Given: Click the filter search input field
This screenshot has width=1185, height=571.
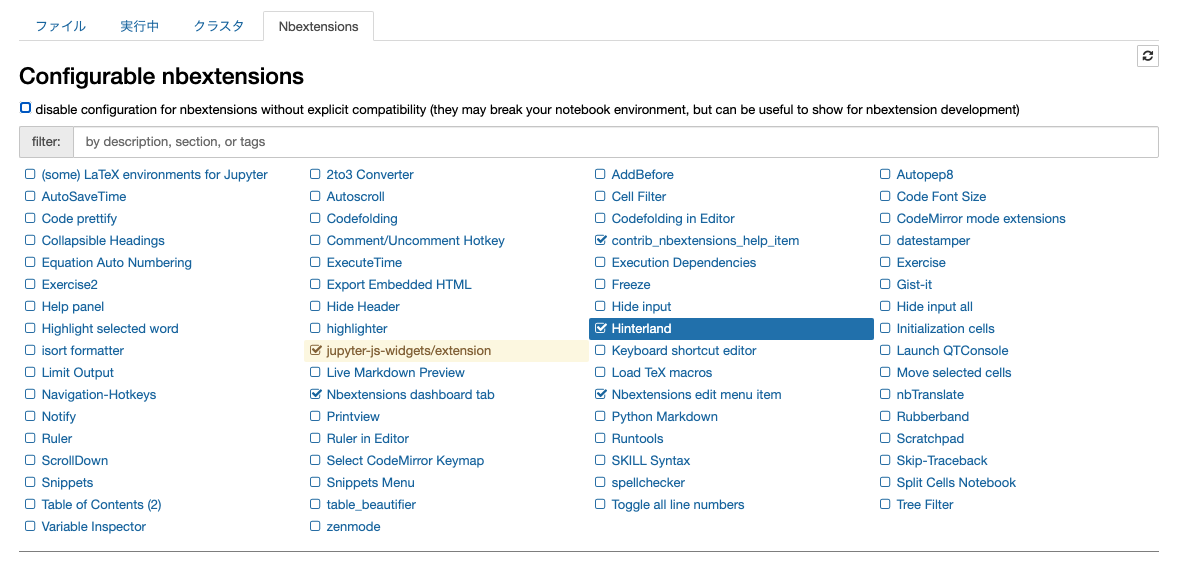Looking at the screenshot, I should coord(615,142).
